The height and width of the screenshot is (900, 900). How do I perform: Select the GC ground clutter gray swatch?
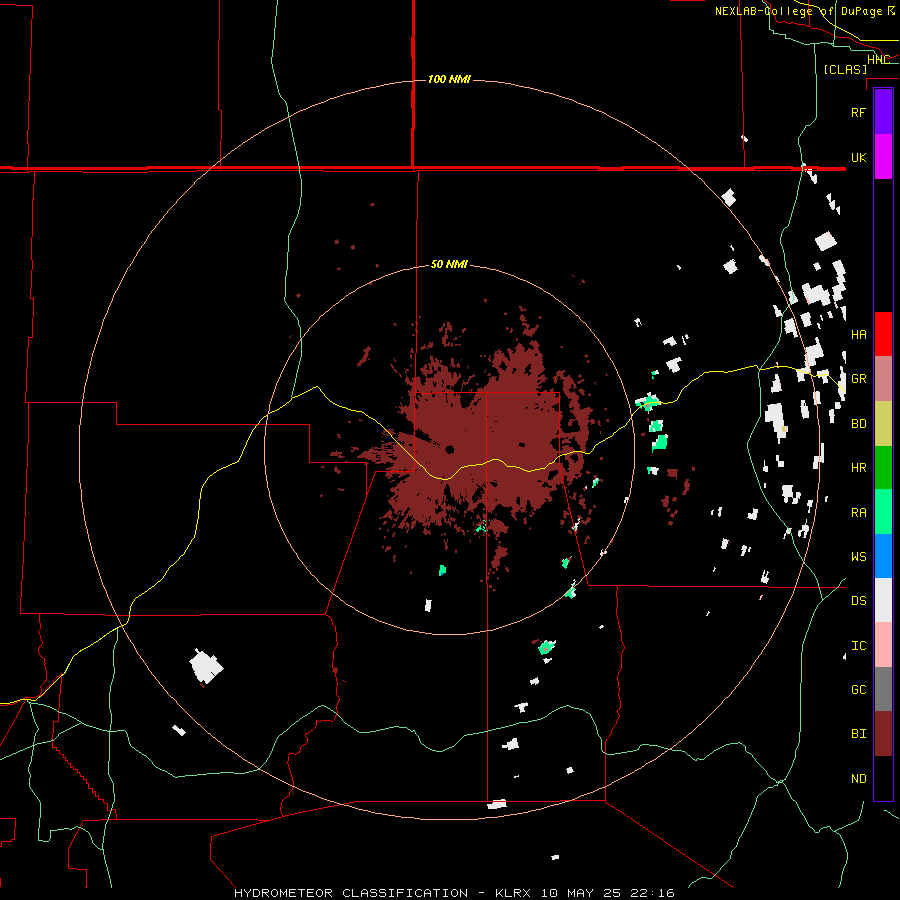point(883,689)
